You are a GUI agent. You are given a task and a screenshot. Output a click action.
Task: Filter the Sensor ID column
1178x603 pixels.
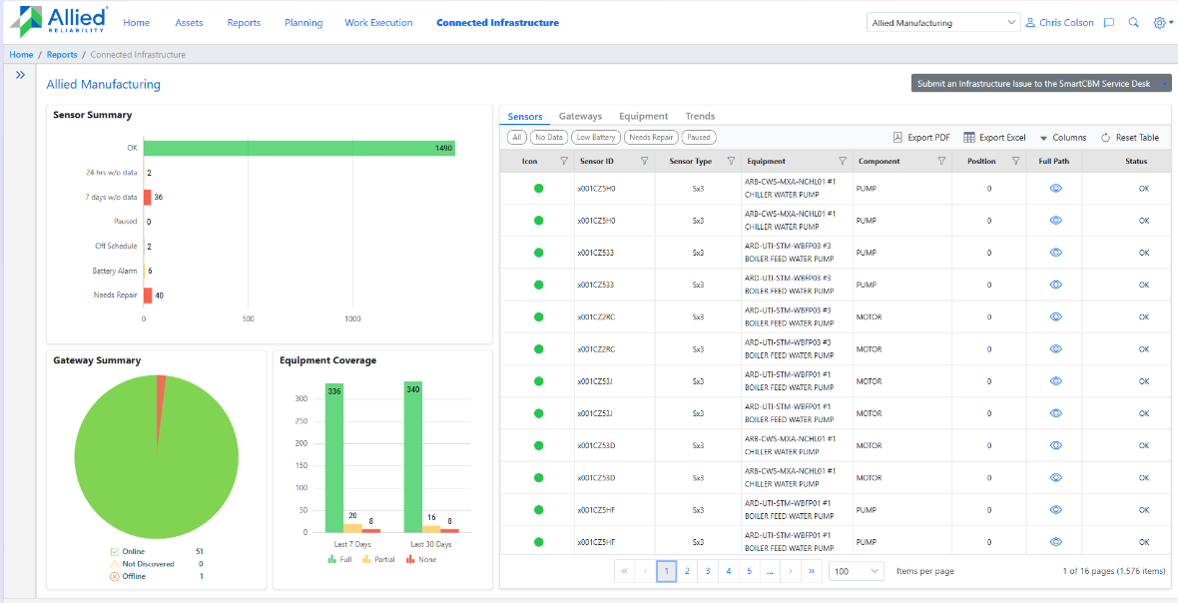[x=644, y=161]
